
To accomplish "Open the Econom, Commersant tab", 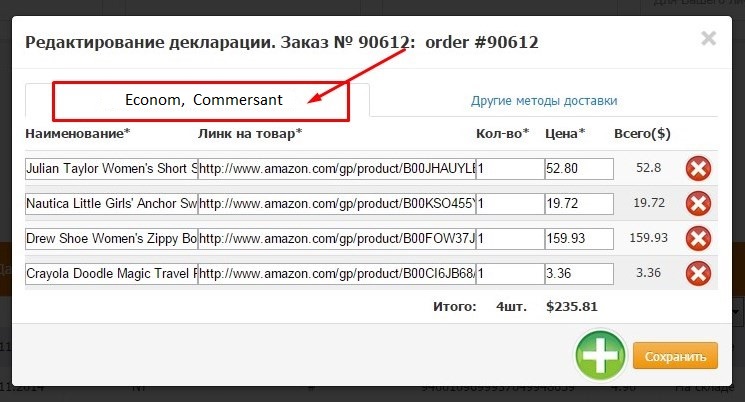I will coord(203,101).
